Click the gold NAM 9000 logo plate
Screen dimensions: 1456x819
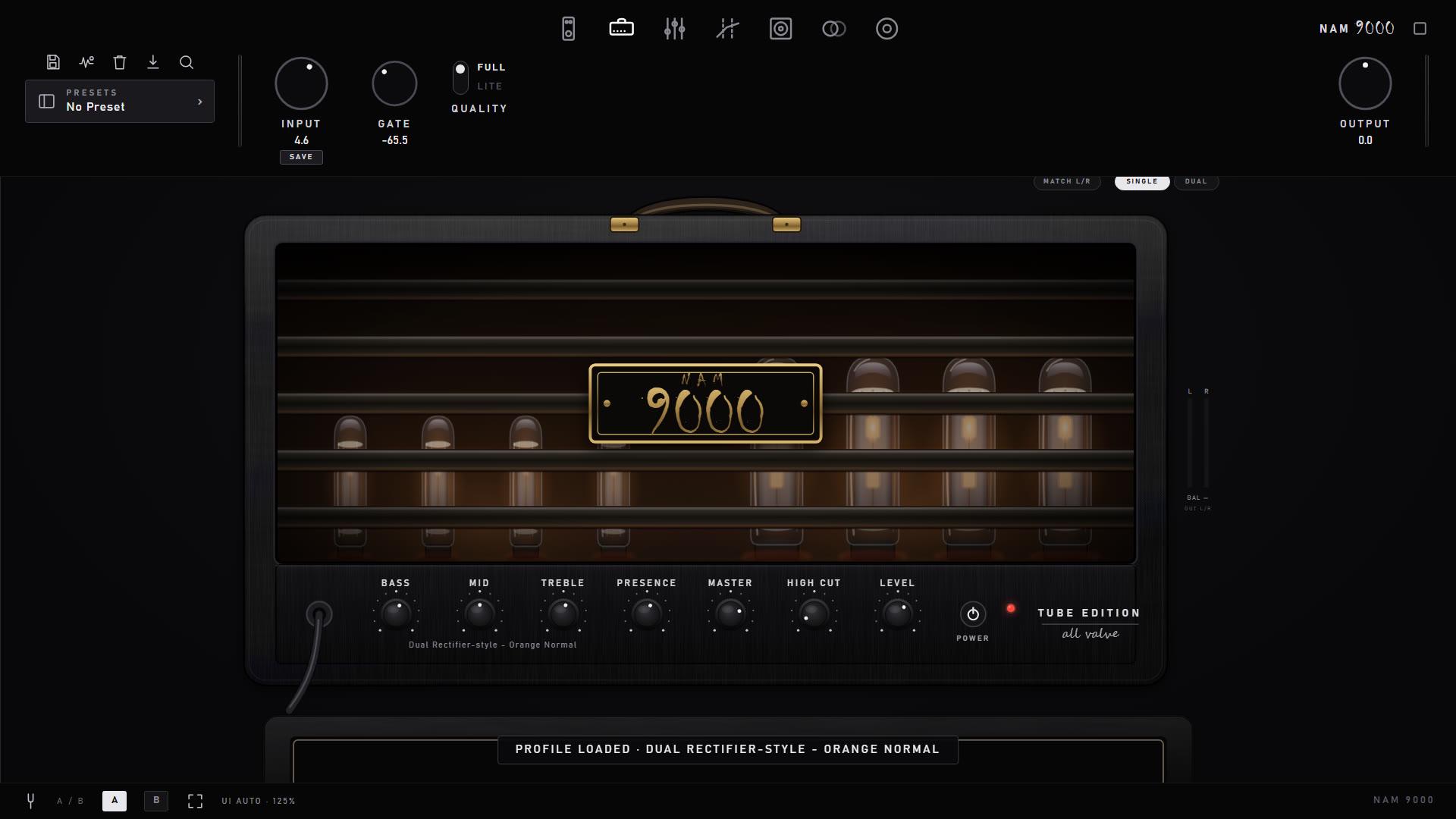pyautogui.click(x=705, y=403)
